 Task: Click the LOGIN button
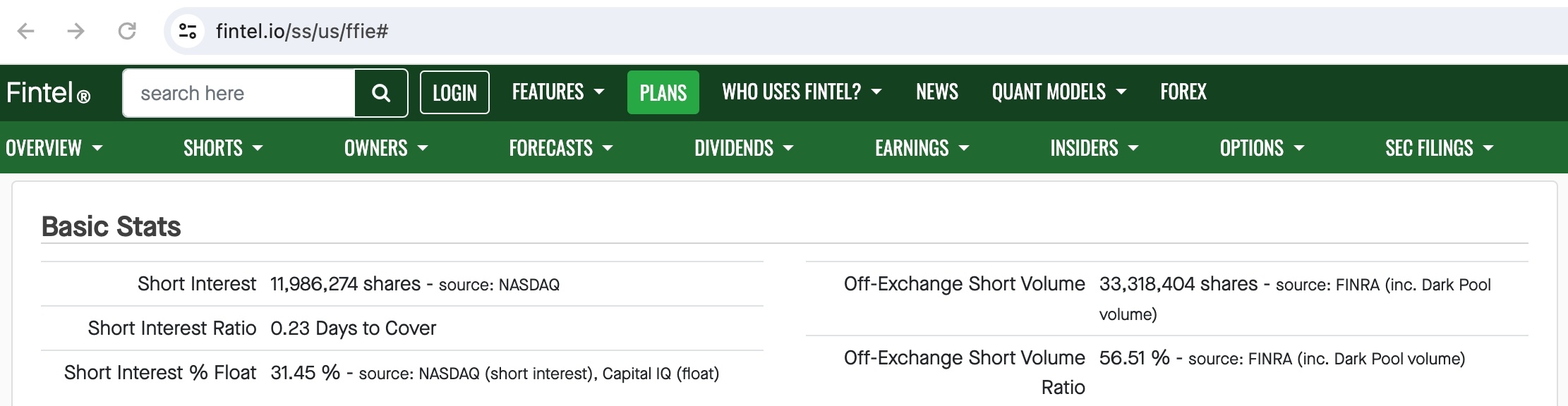click(454, 92)
